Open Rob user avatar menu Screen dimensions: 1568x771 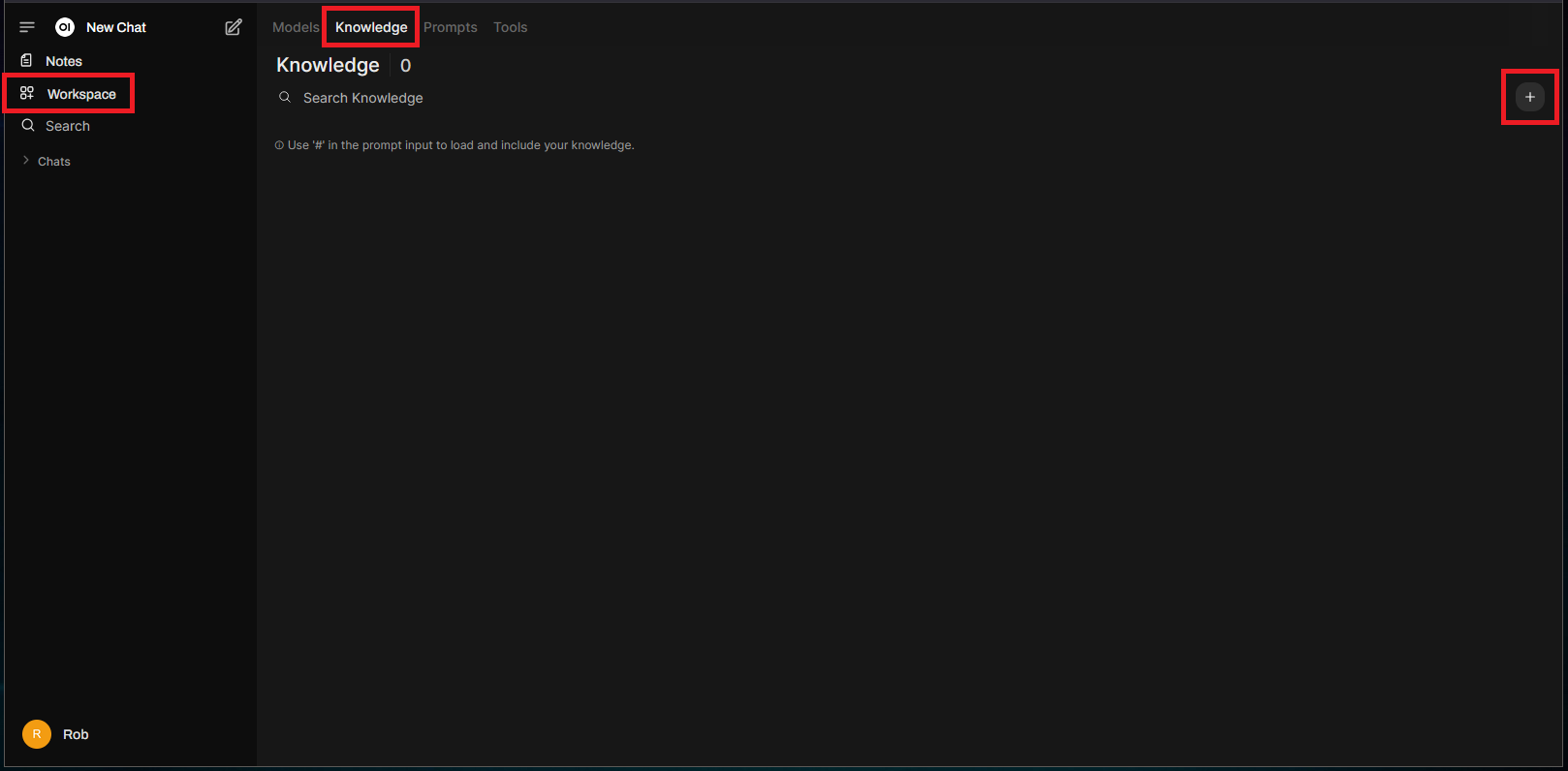pos(37,734)
